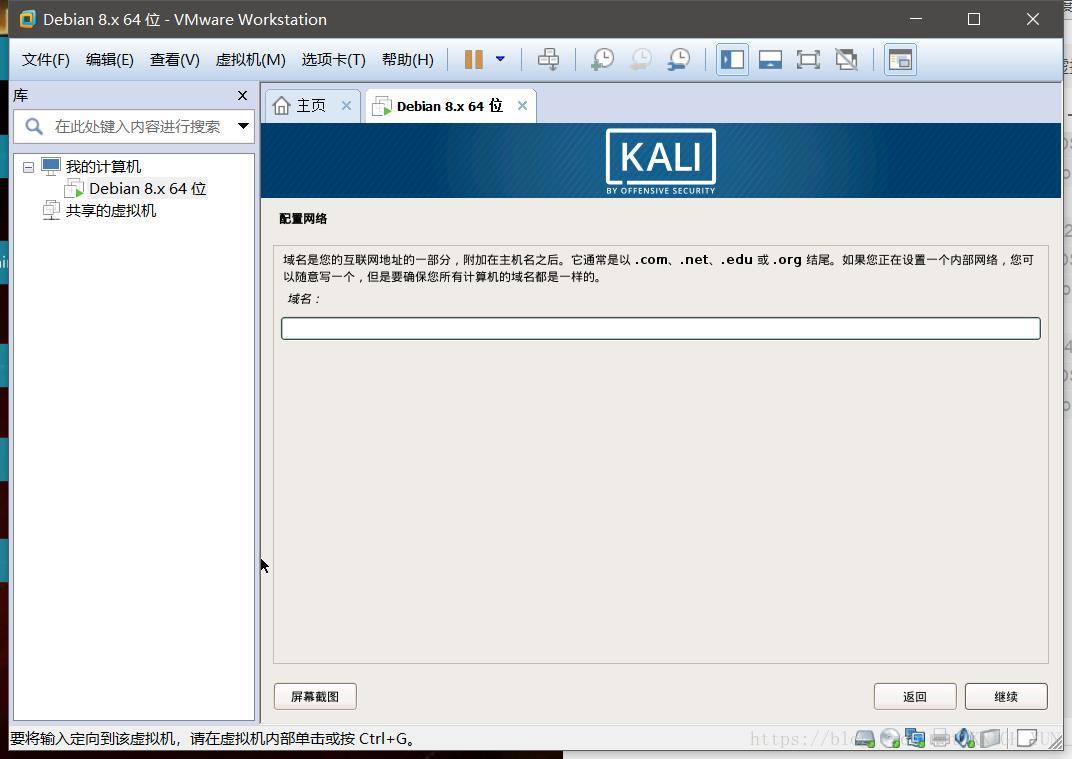Open the snapshot manager
The width and height of the screenshot is (1072, 759).
(x=679, y=59)
